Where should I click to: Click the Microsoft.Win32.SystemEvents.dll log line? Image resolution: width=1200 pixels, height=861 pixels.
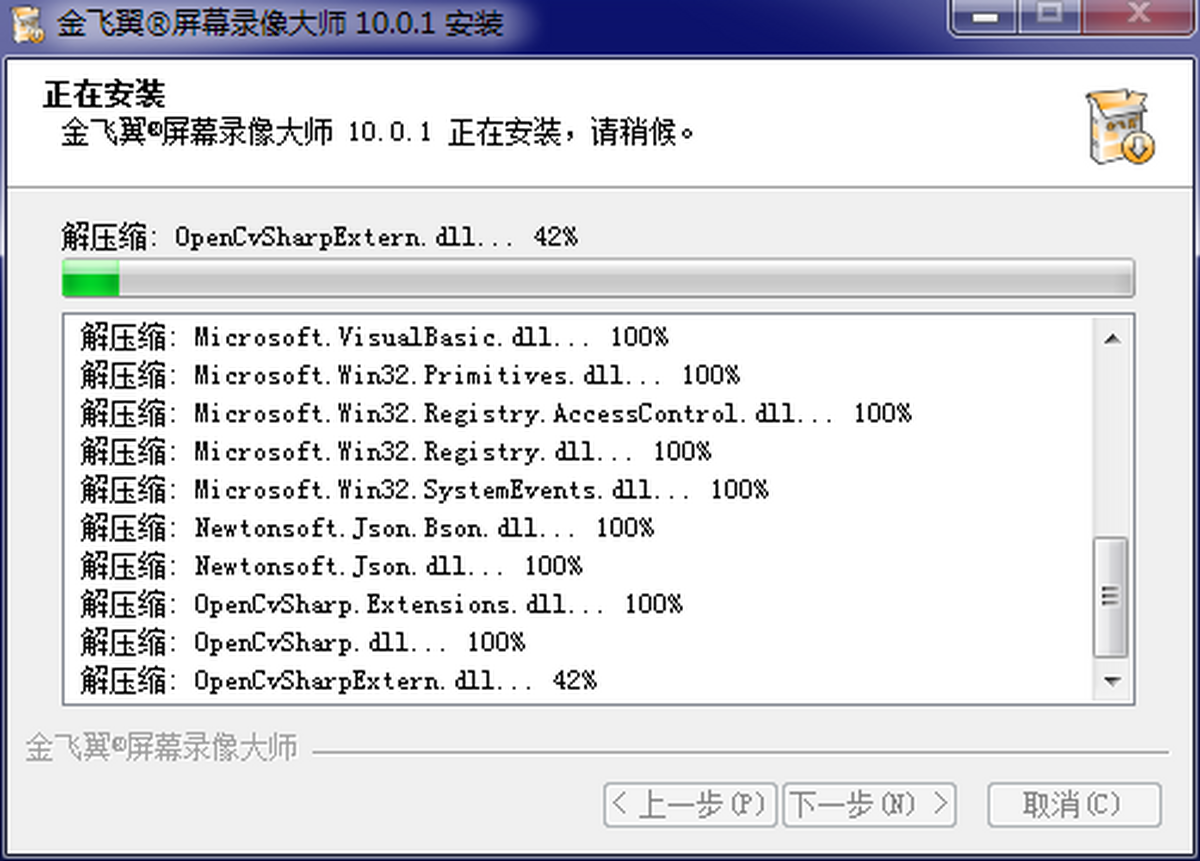click(x=424, y=490)
